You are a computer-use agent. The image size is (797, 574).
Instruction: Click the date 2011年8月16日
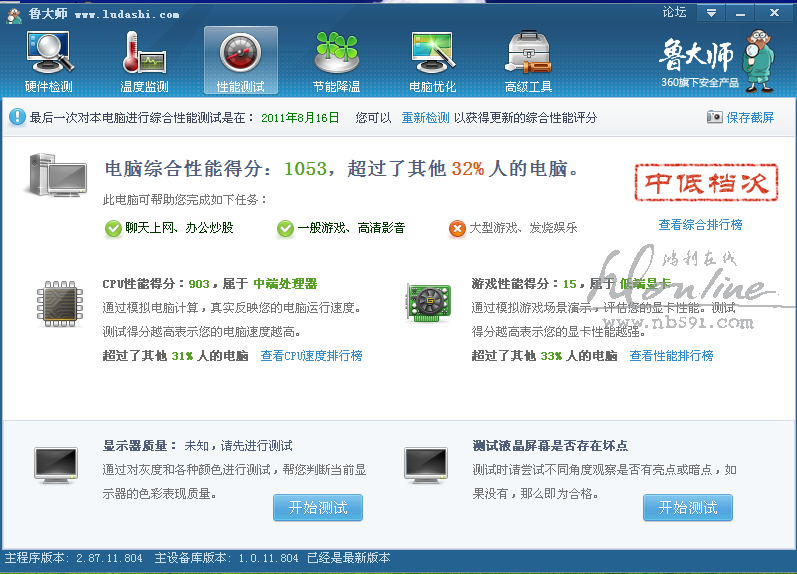tap(300, 118)
